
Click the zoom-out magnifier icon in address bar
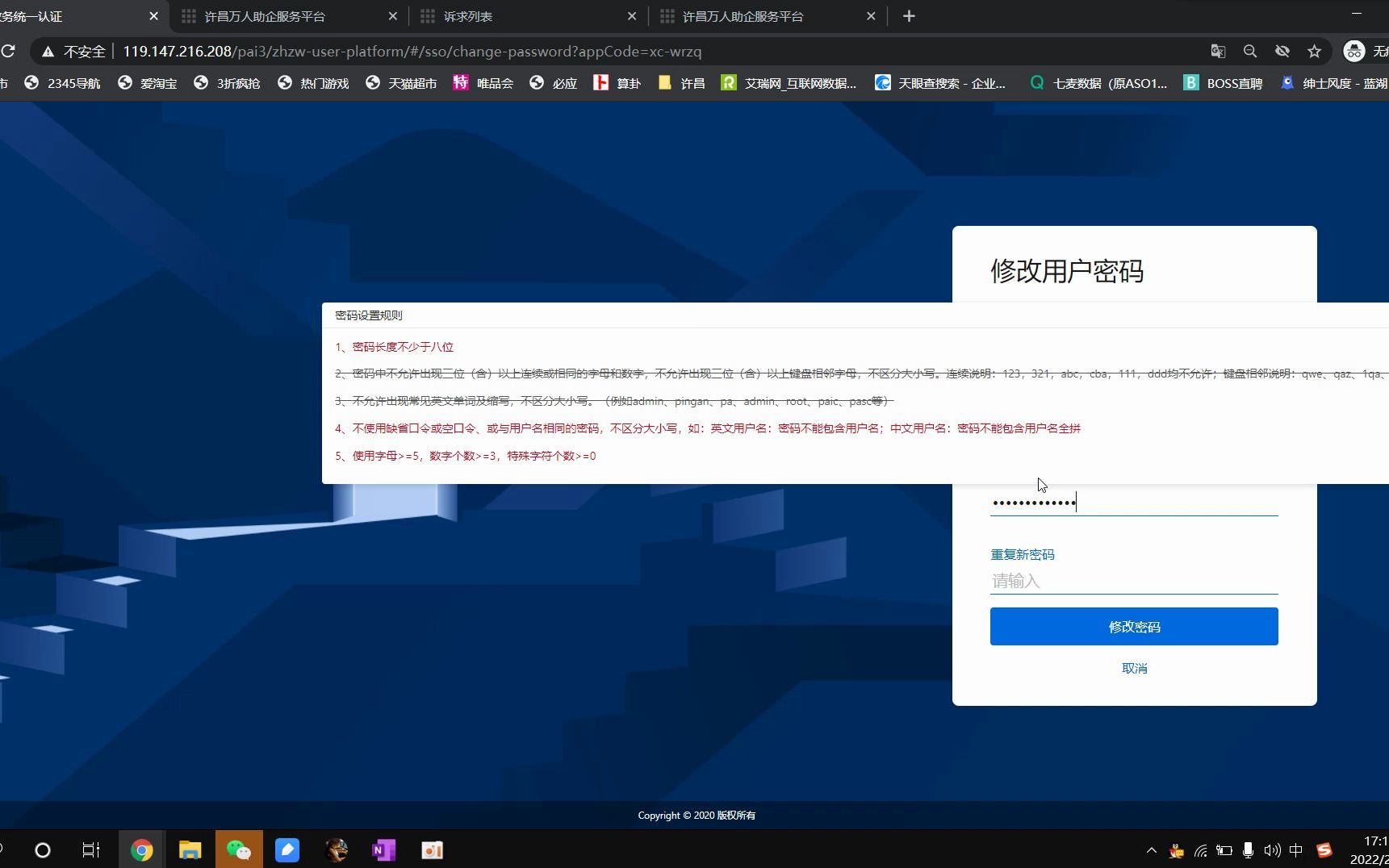tap(1250, 51)
